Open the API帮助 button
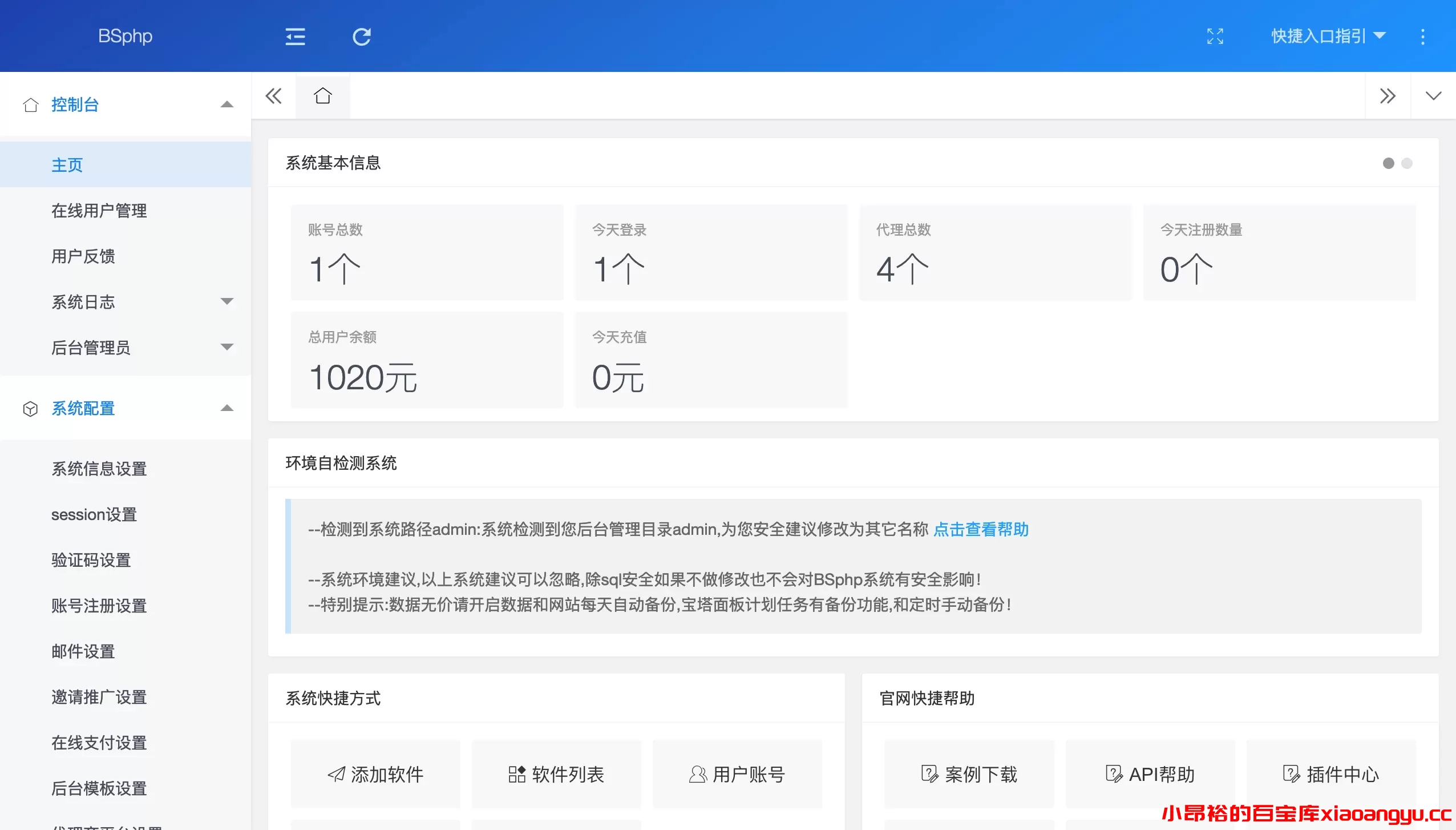Viewport: 1456px width, 830px height. [1150, 774]
